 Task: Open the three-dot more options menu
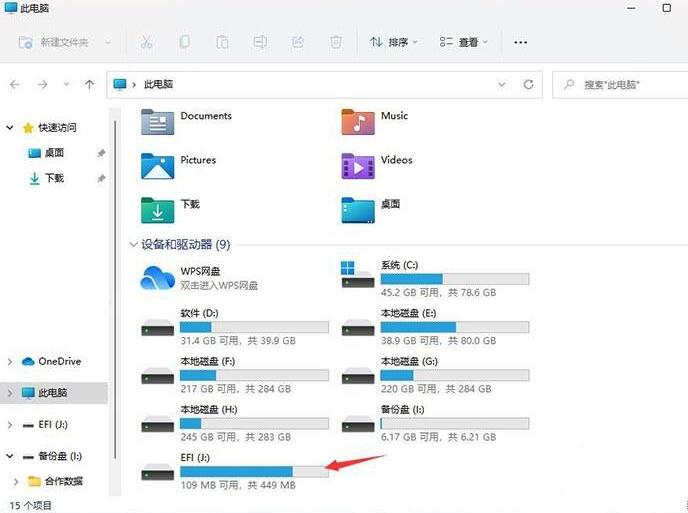click(x=520, y=43)
